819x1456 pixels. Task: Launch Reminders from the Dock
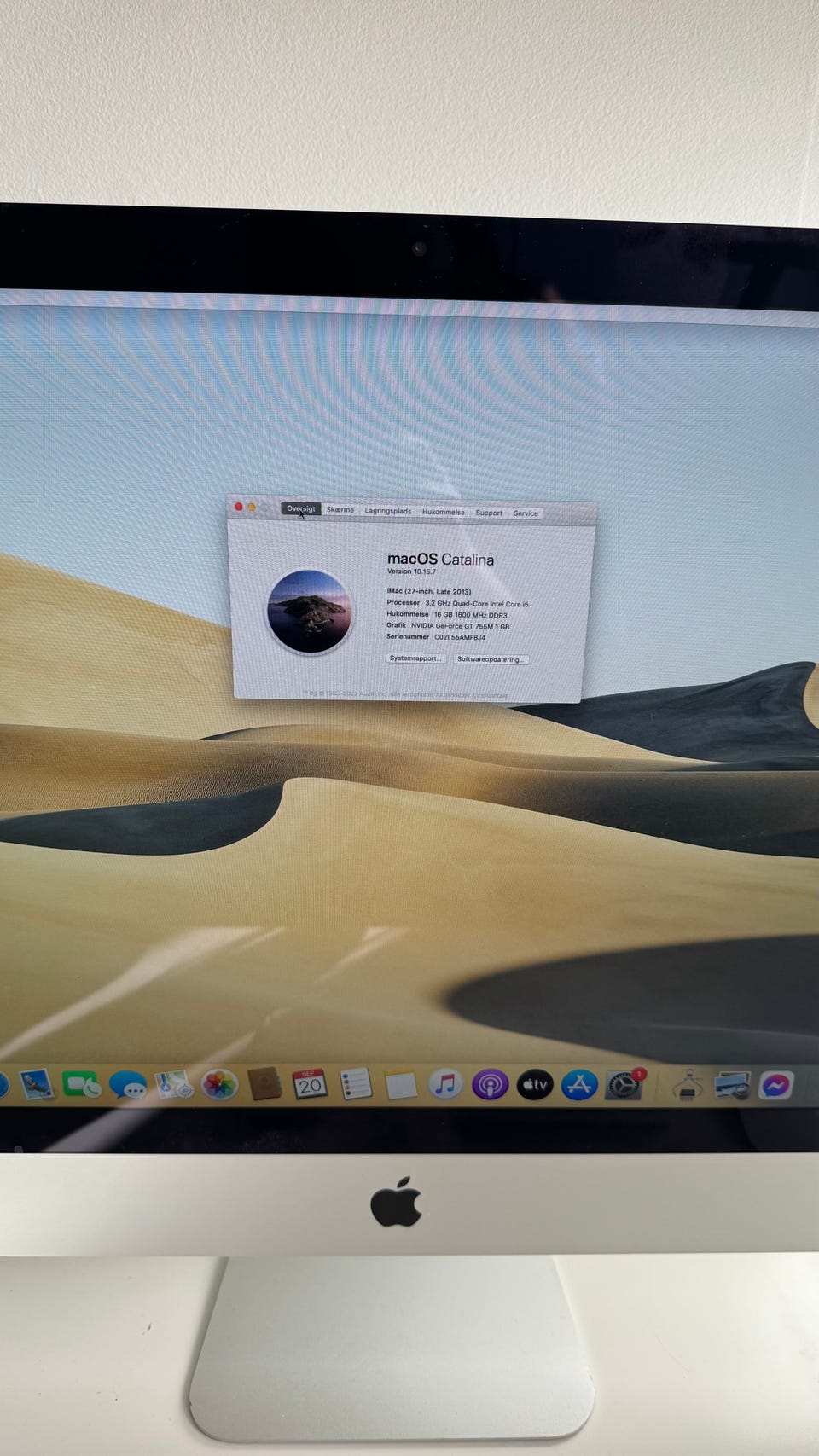click(x=355, y=1084)
